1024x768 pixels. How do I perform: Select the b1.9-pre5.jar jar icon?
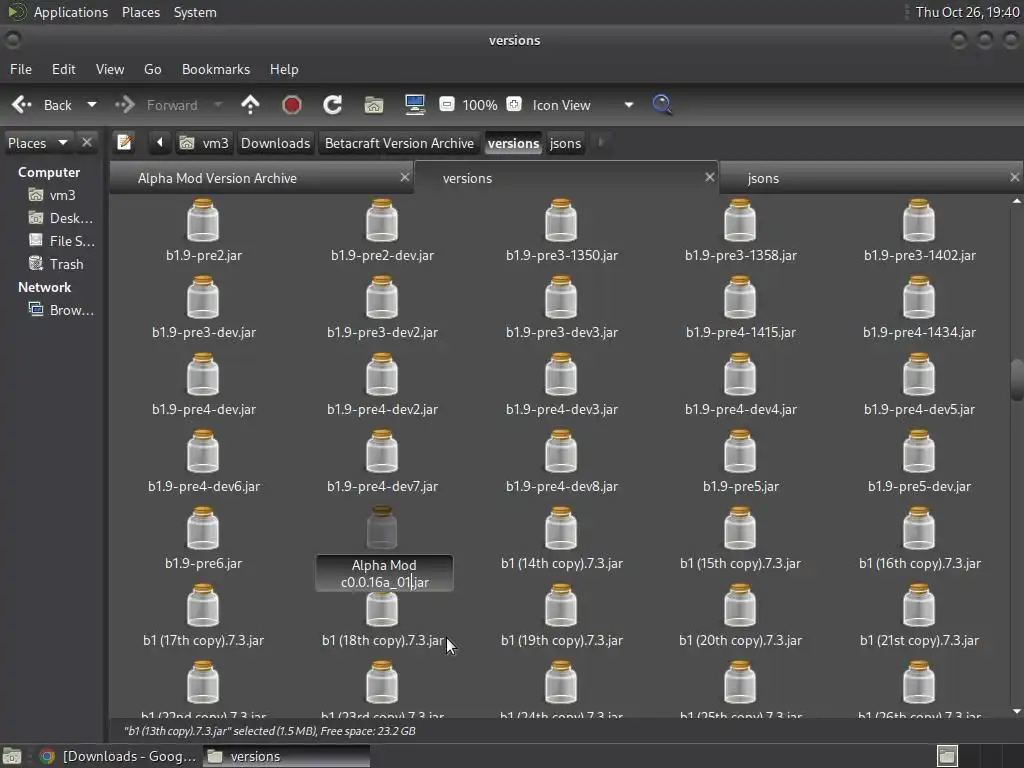[740, 452]
